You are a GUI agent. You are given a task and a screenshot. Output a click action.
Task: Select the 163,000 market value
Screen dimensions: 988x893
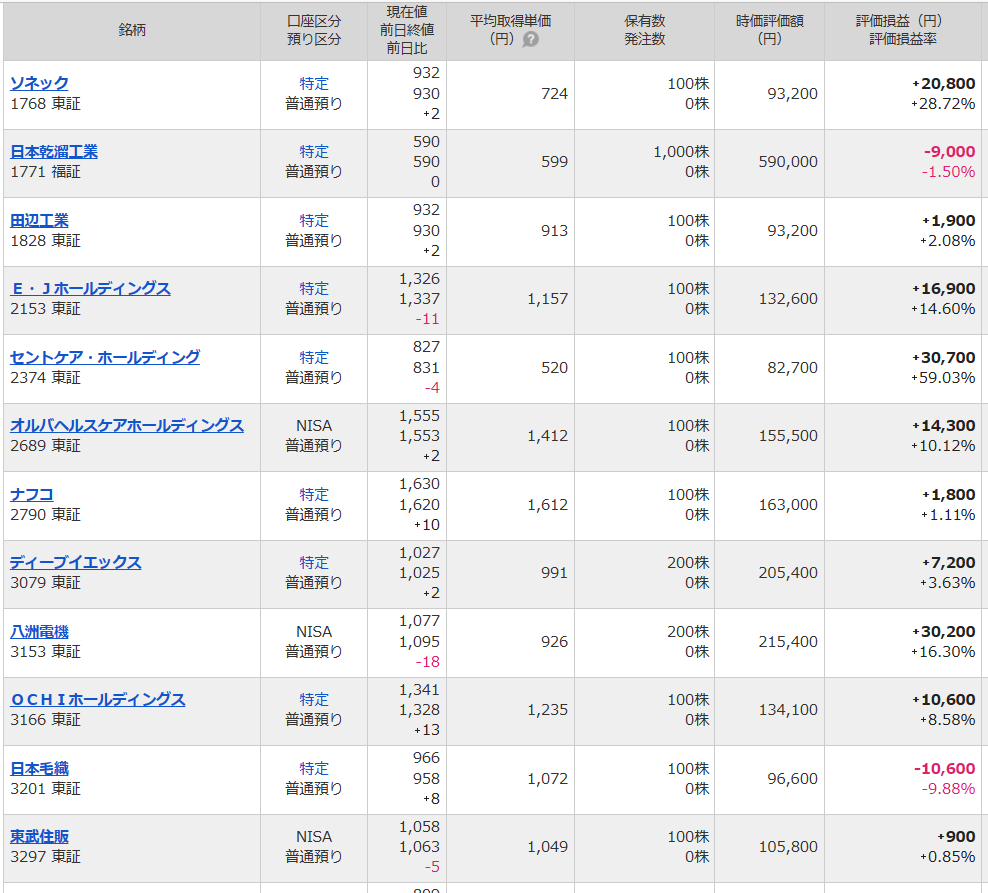point(788,505)
